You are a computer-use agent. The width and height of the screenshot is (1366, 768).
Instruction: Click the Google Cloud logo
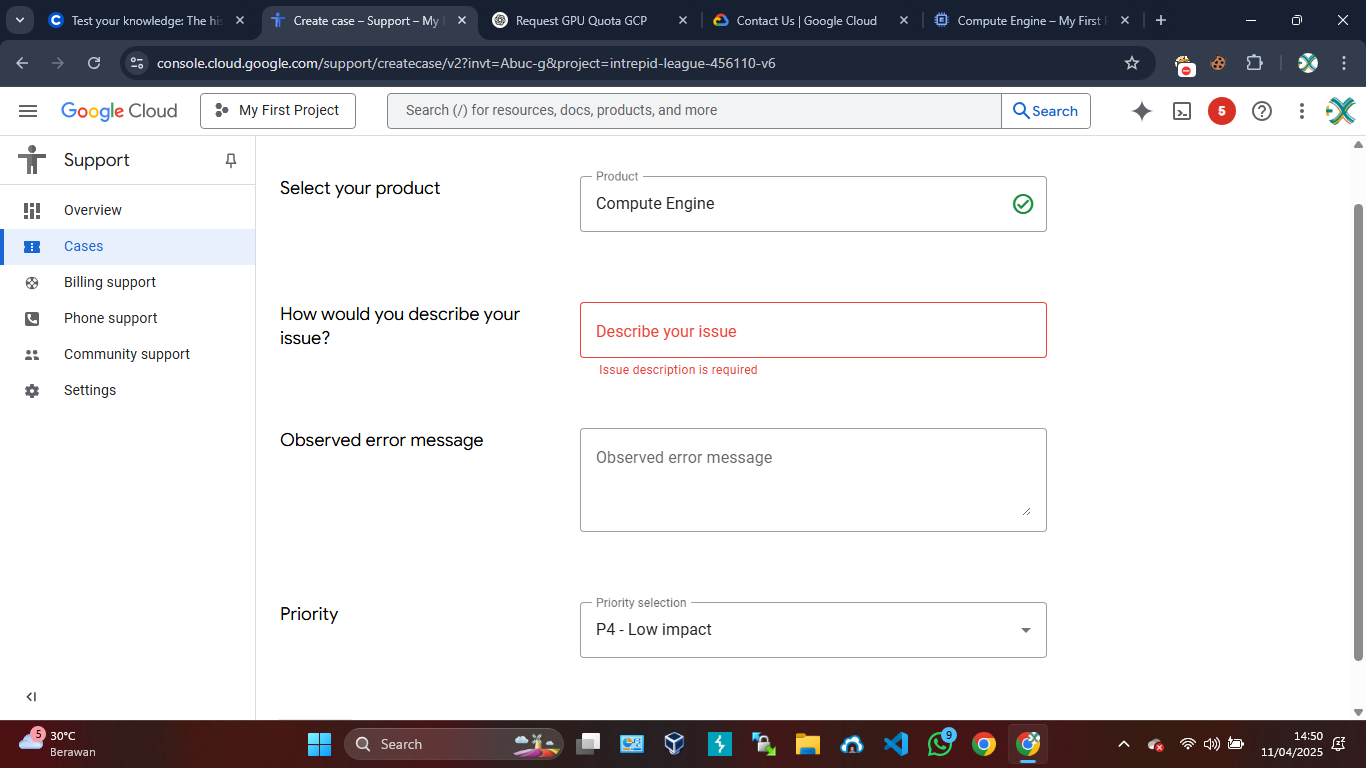point(119,111)
